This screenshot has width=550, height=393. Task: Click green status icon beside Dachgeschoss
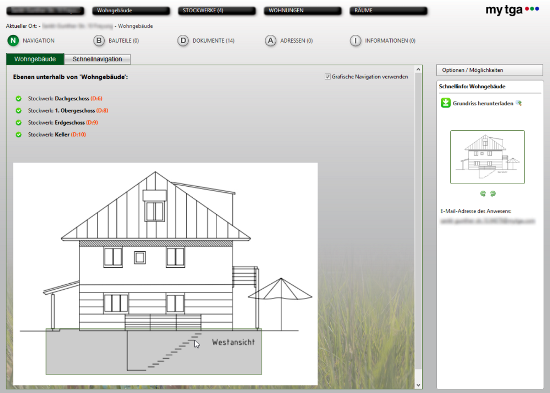click(x=19, y=99)
